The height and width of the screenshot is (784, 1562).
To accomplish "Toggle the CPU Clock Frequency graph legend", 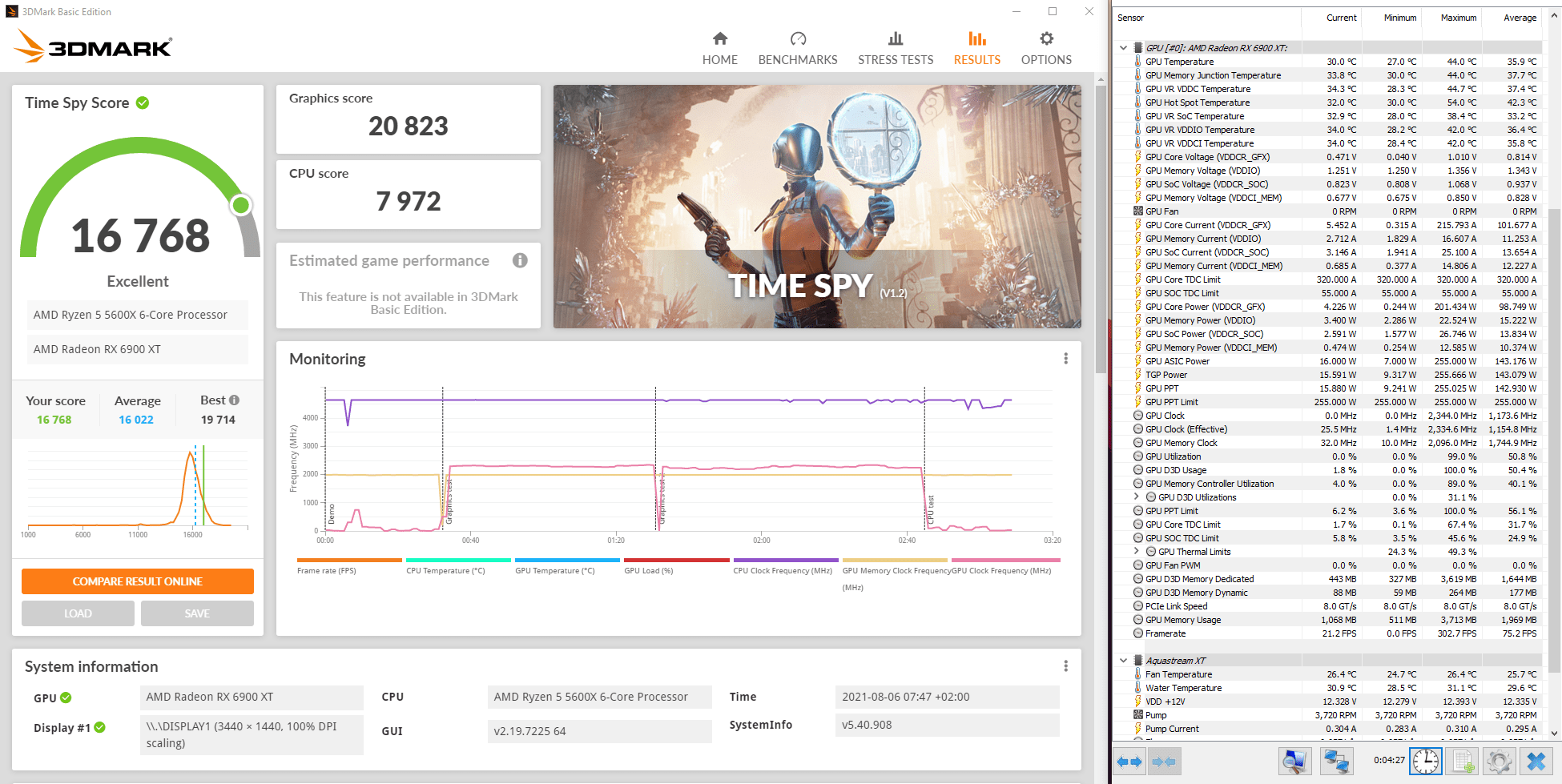I will point(785,566).
